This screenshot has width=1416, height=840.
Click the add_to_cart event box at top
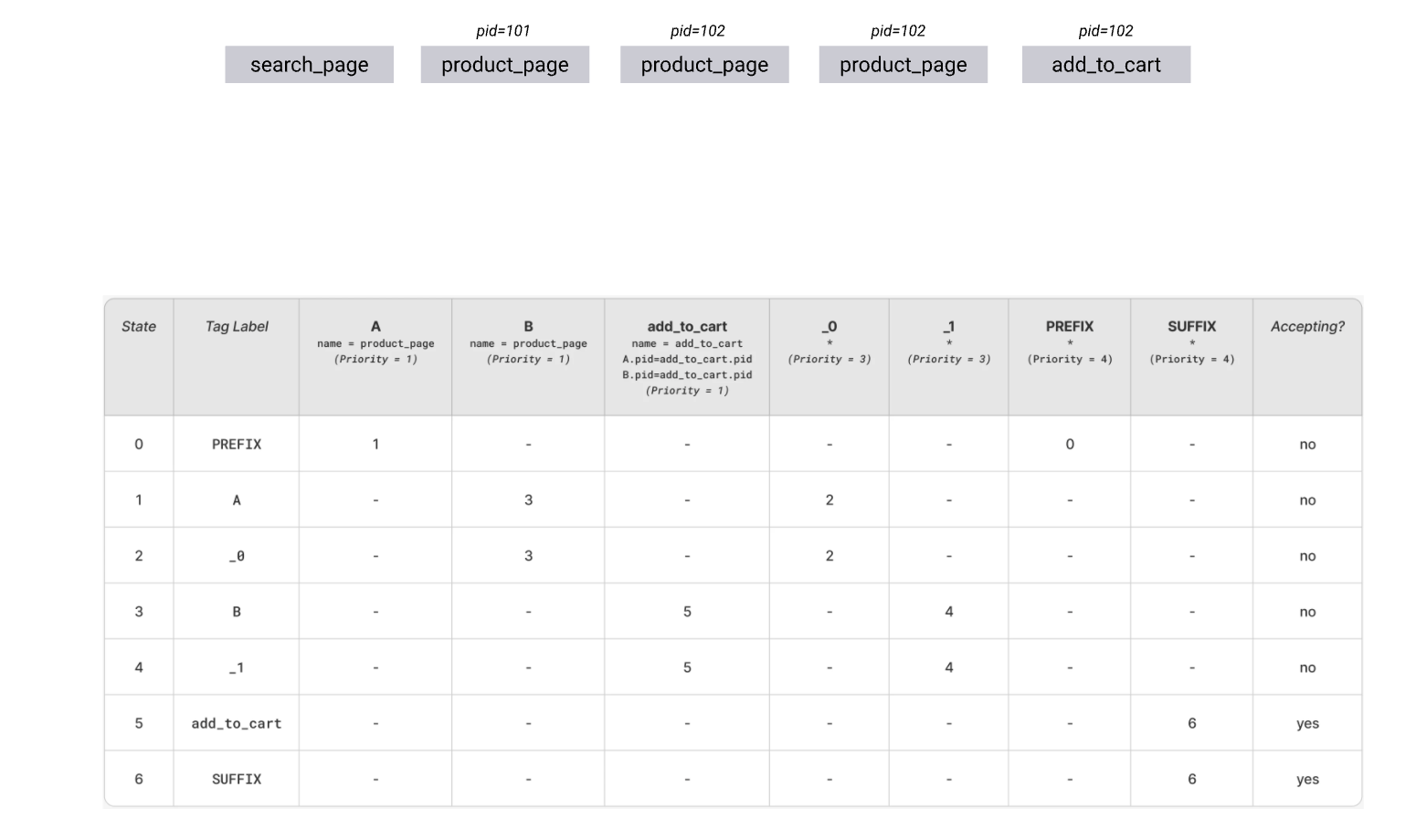[x=1105, y=65]
